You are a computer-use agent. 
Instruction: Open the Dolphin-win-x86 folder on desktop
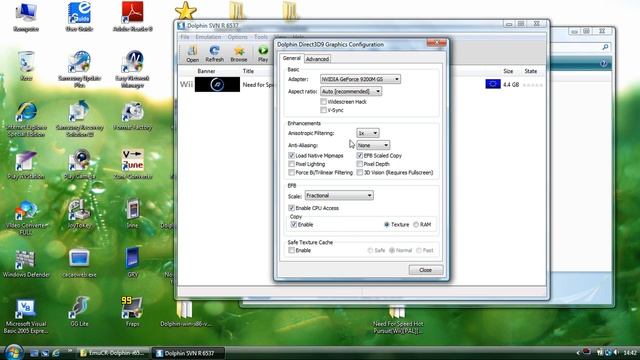tap(185, 314)
